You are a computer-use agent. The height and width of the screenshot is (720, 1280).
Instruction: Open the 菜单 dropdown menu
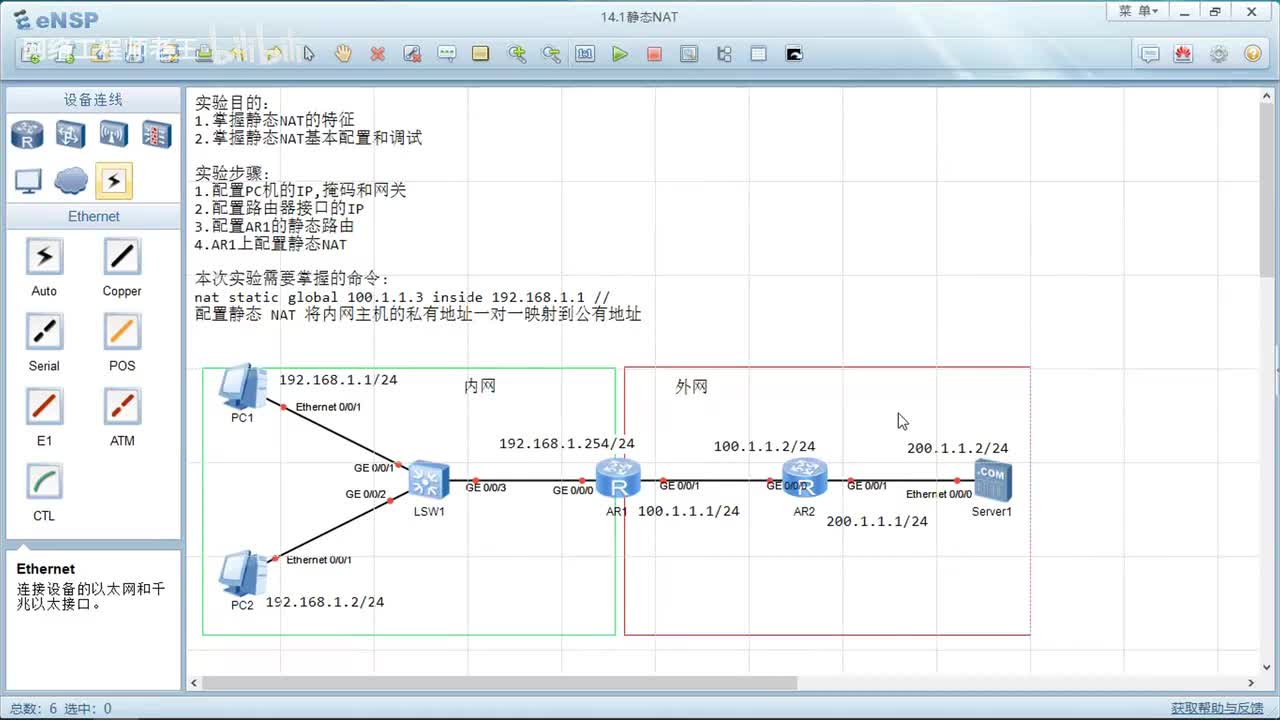[1138, 12]
